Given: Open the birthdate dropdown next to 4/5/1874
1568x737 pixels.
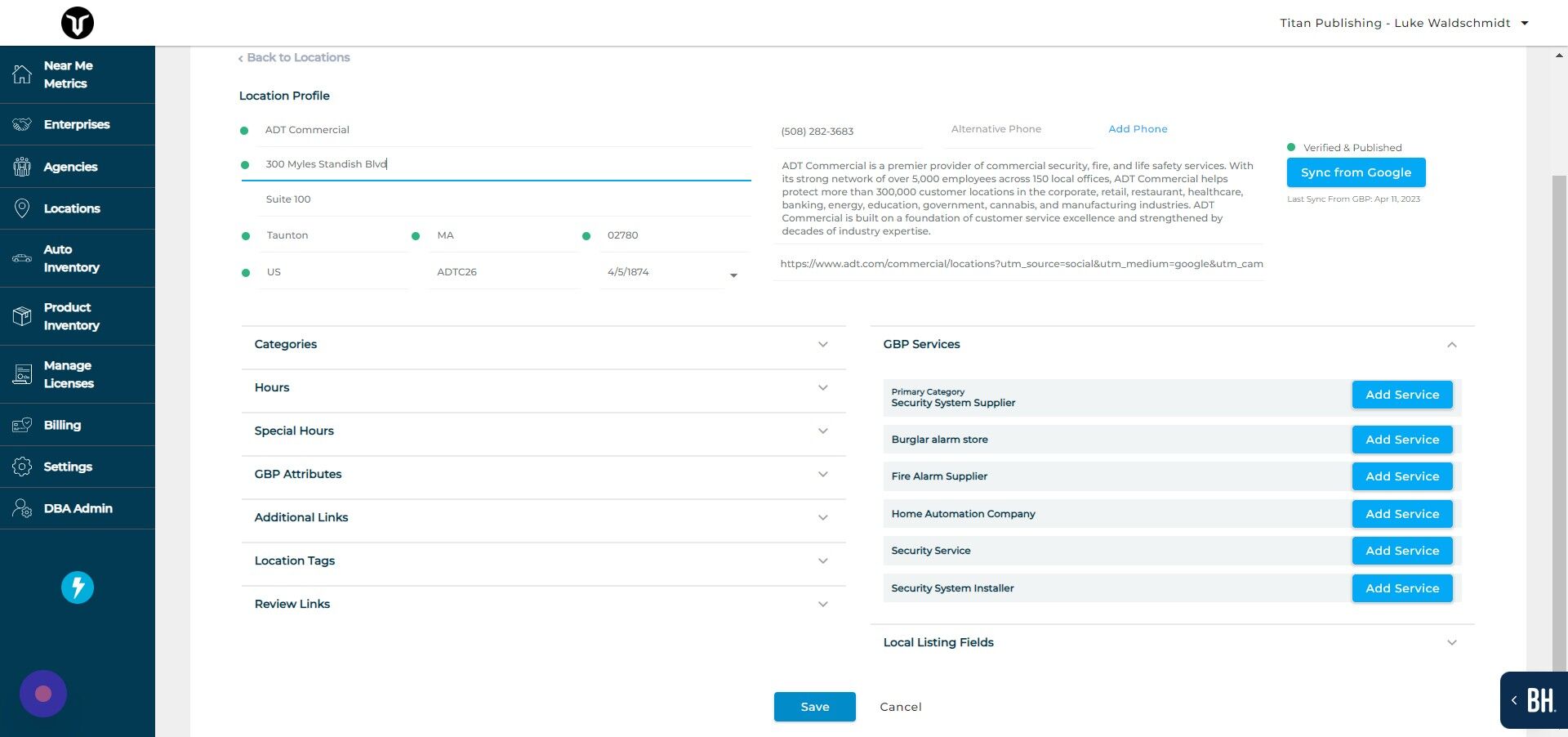Looking at the screenshot, I should [733, 275].
